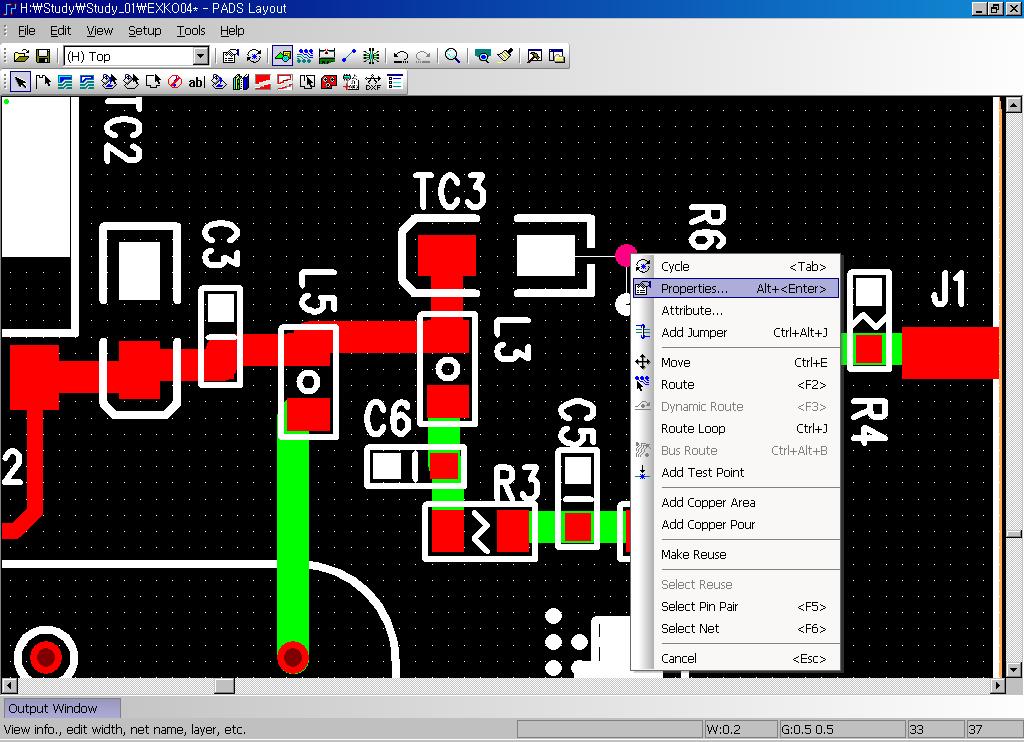1024x742 pixels.
Task: Choose Cycle from the context menu
Action: coord(736,266)
